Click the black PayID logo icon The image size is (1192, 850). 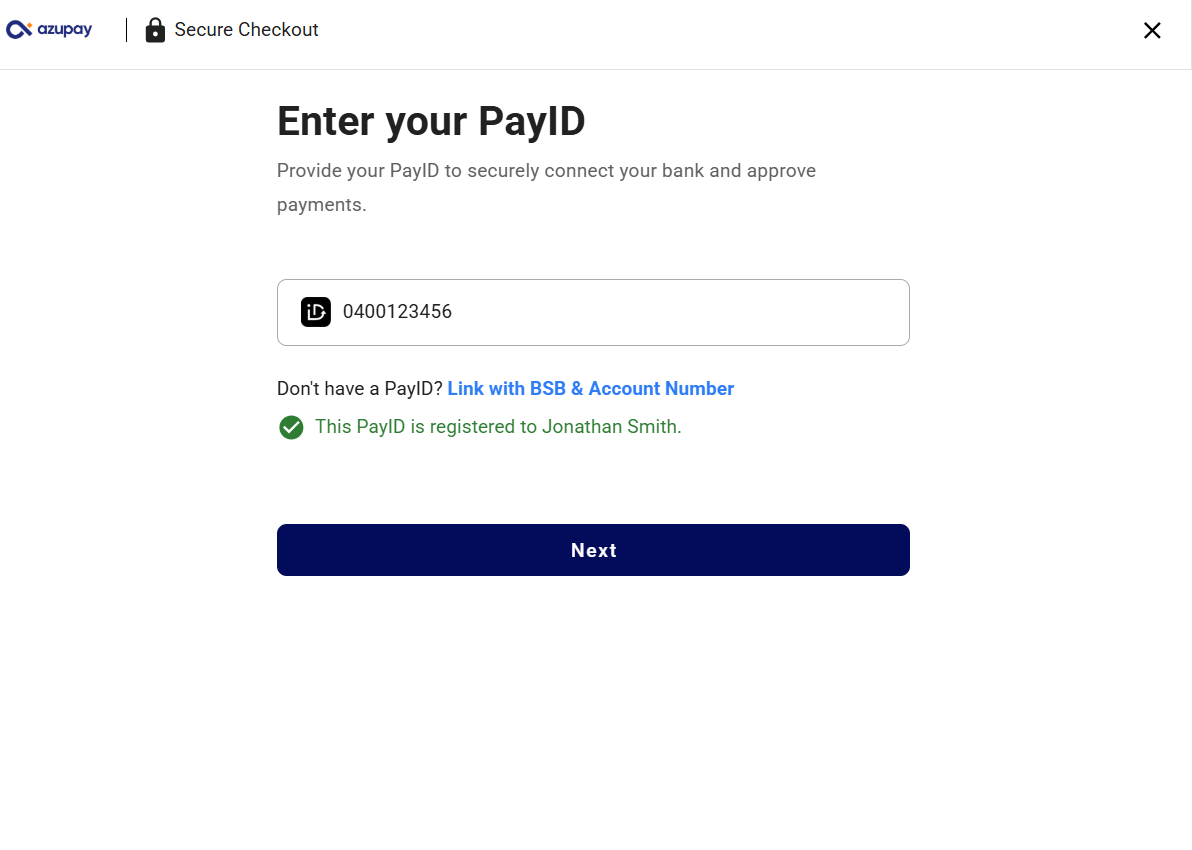click(315, 312)
